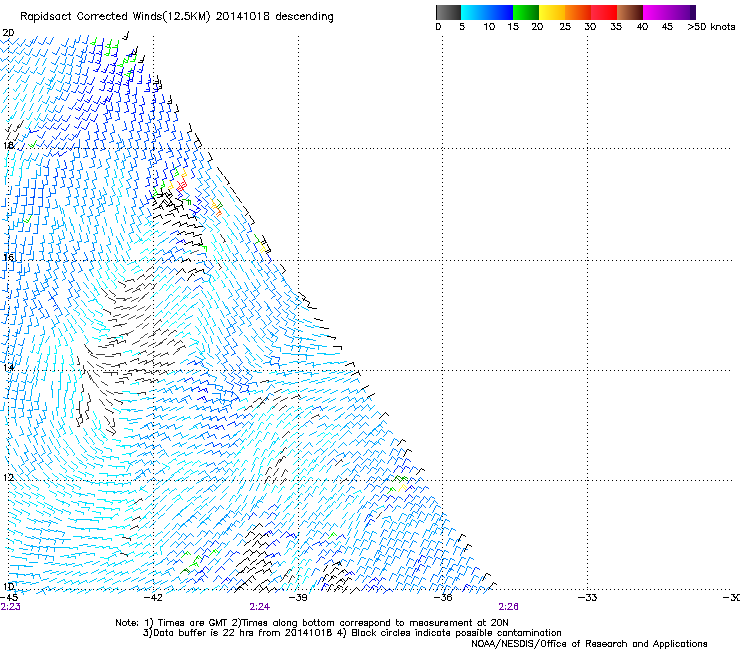Click the '40' knots label under color bar
Image resolution: width=740 pixels, height=650 pixels.
click(642, 27)
